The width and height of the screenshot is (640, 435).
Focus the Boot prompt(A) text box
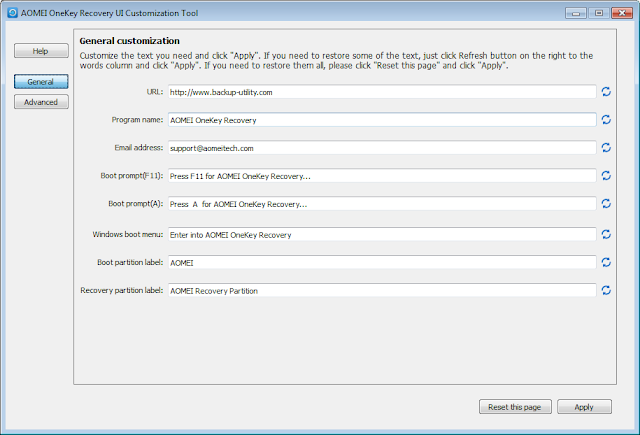tap(382, 204)
